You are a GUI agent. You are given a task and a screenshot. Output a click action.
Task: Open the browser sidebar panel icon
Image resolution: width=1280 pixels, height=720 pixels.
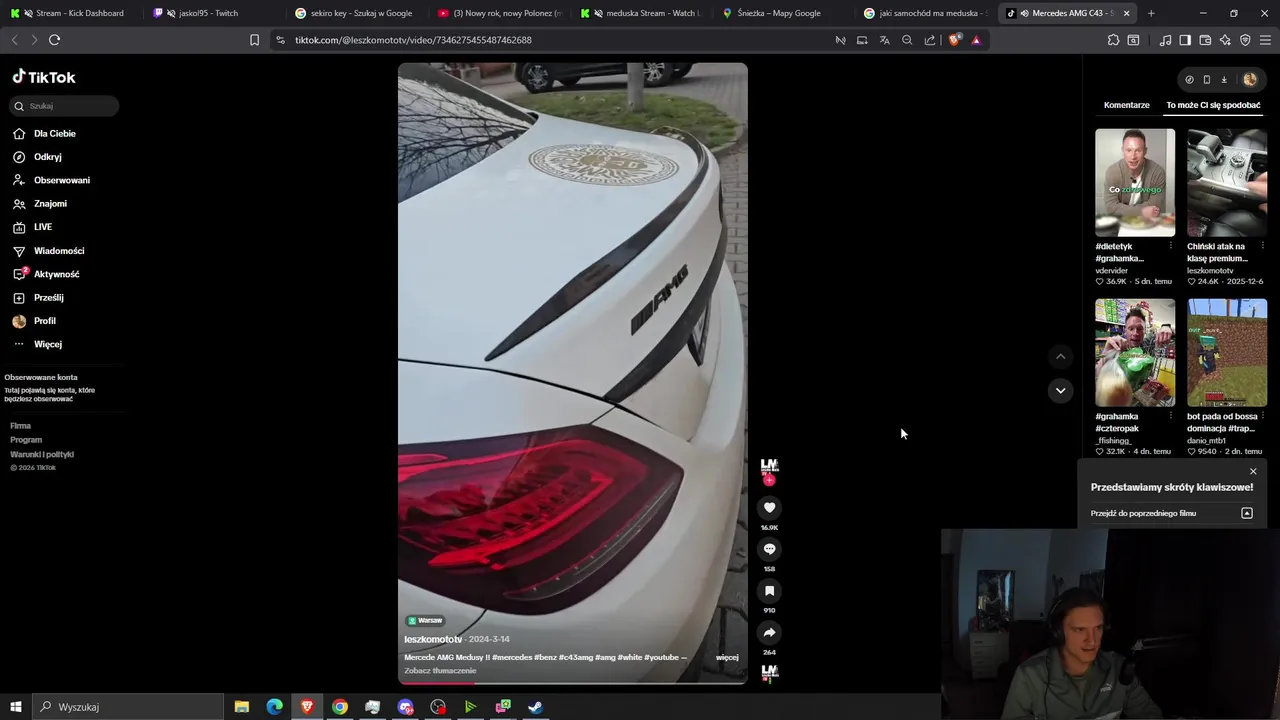point(1185,40)
